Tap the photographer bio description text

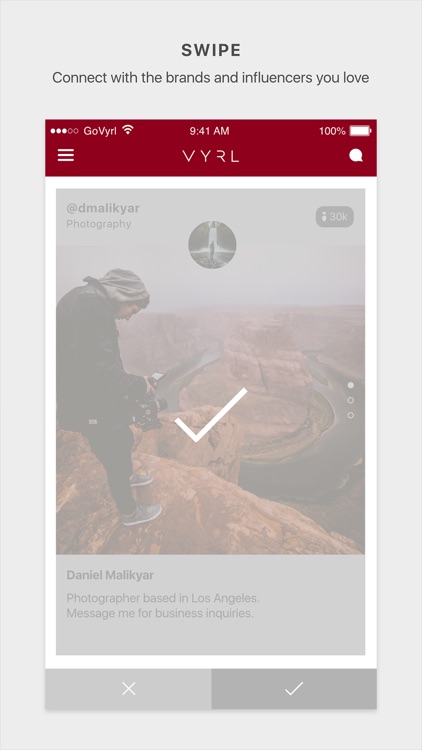pyautogui.click(x=163, y=606)
